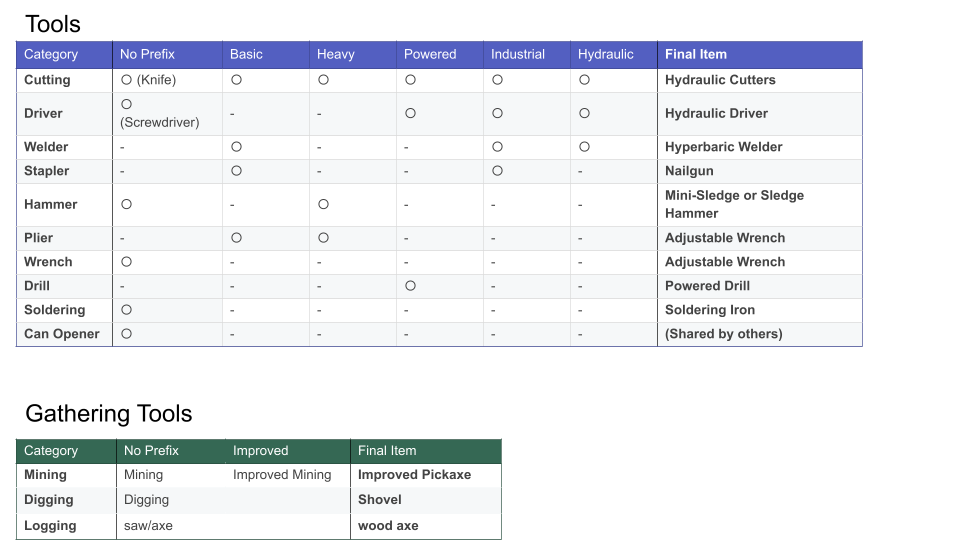Click the Hydraulic Cutters cell
This screenshot has width=960, height=540.
(720, 80)
